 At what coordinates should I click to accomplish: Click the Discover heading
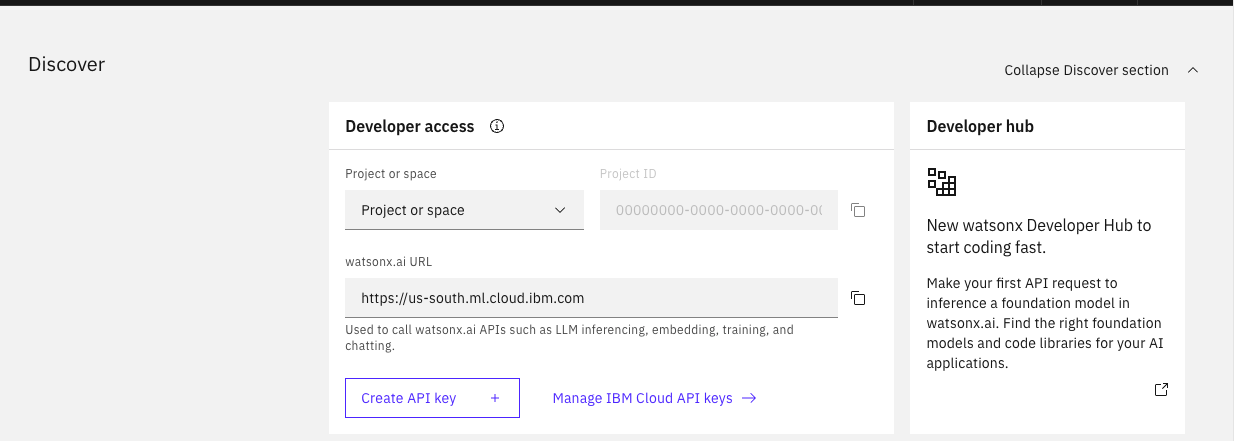[x=67, y=65]
